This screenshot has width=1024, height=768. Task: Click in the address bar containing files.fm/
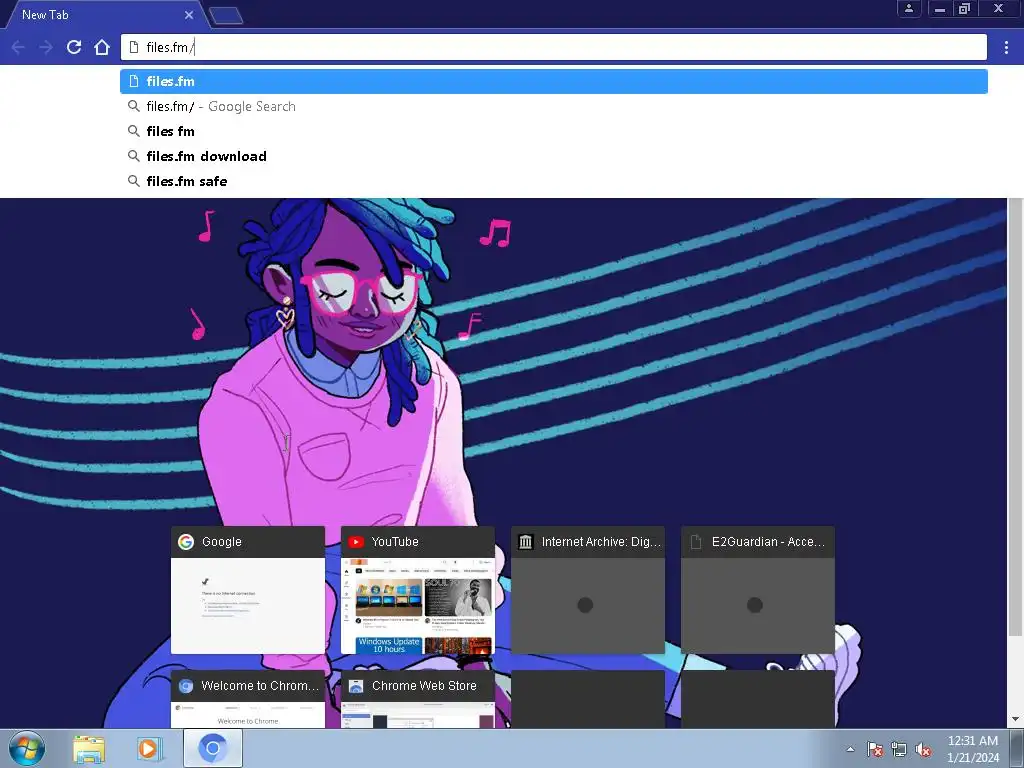pyautogui.click(x=554, y=47)
